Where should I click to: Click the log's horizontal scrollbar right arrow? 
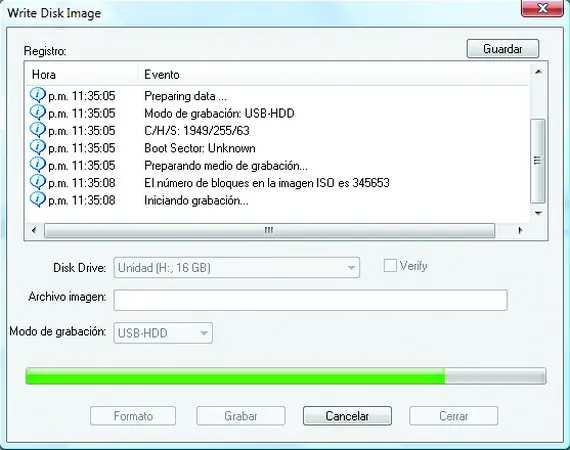(520, 230)
